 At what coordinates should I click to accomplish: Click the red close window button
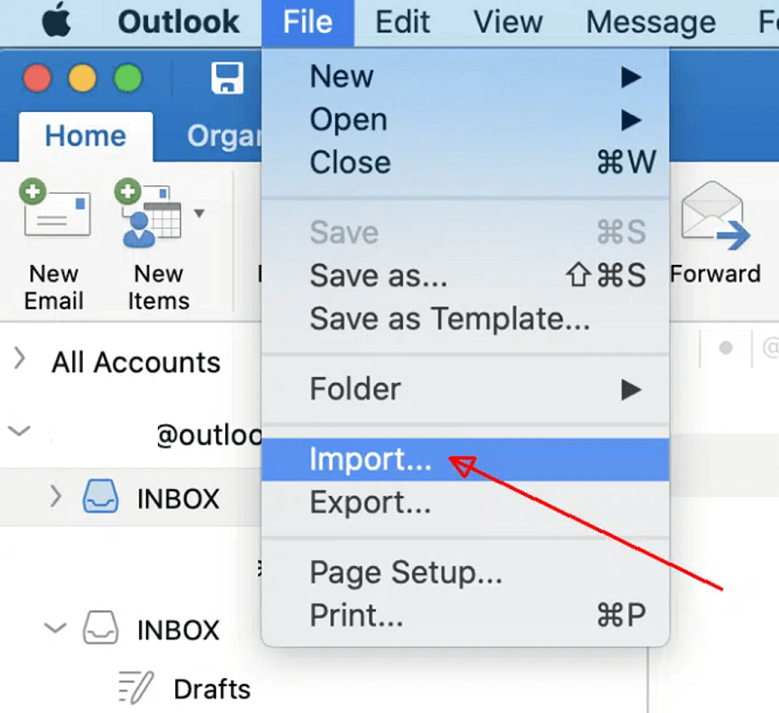point(37,79)
